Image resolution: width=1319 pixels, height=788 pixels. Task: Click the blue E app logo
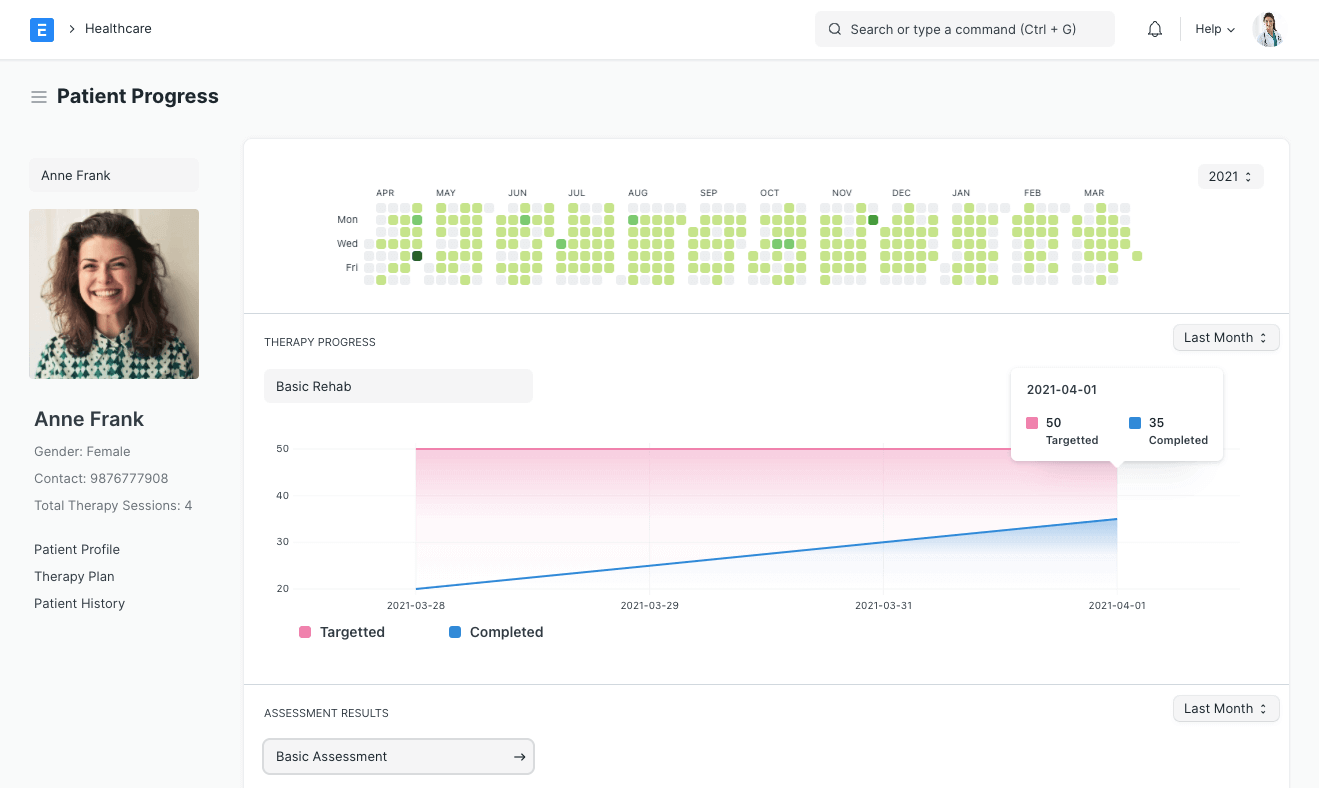pos(42,29)
